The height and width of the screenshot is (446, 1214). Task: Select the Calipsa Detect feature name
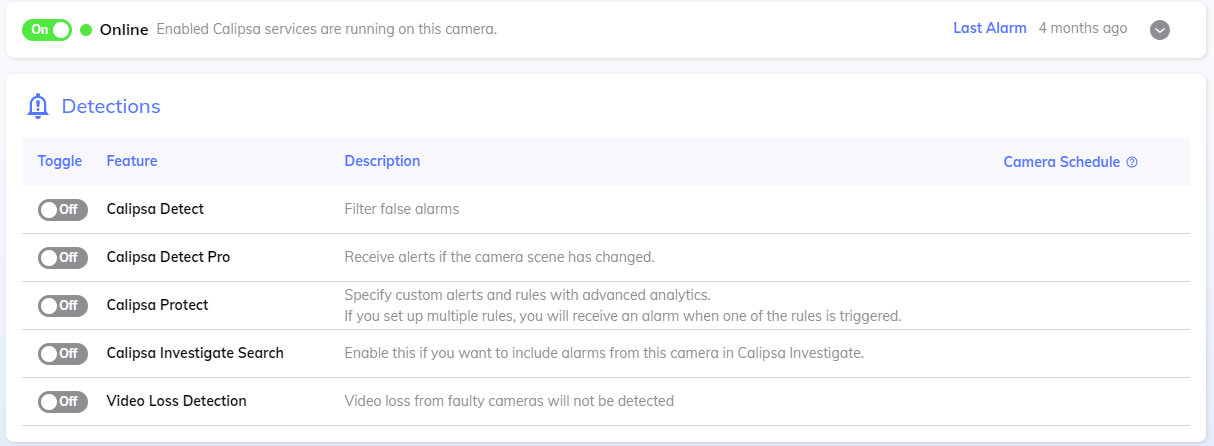click(155, 209)
